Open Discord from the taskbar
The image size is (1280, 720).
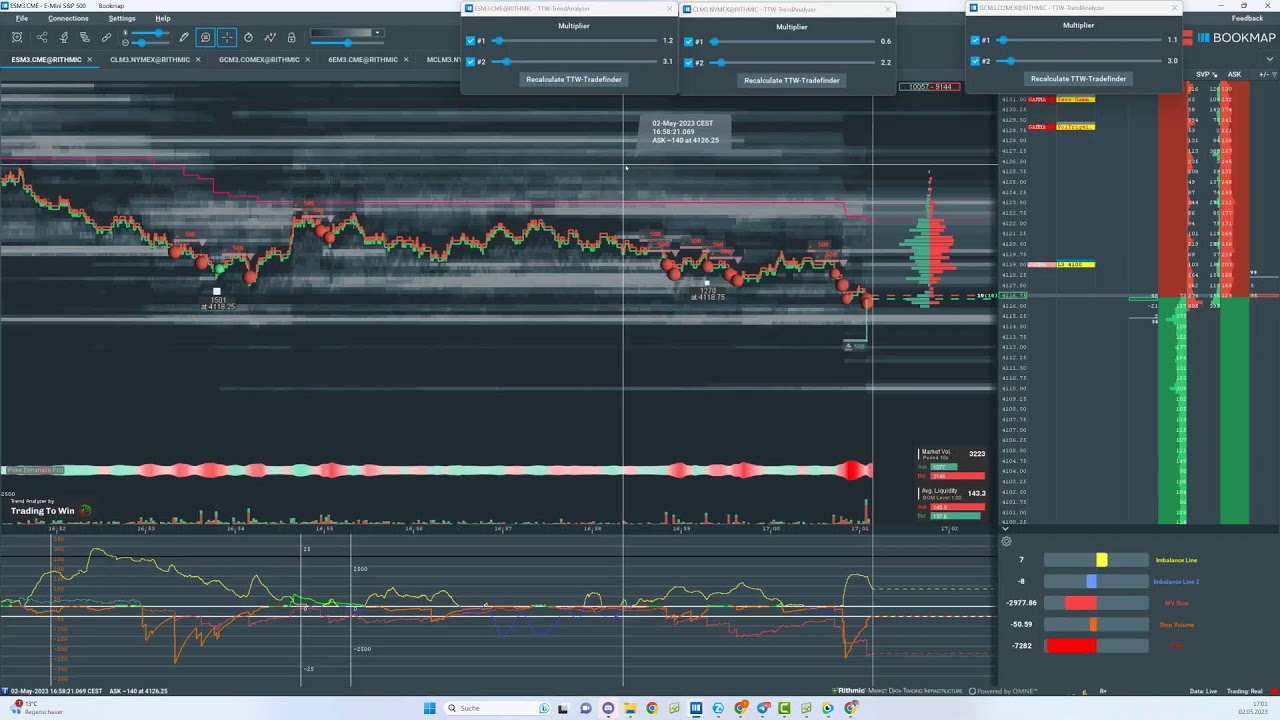(607, 708)
